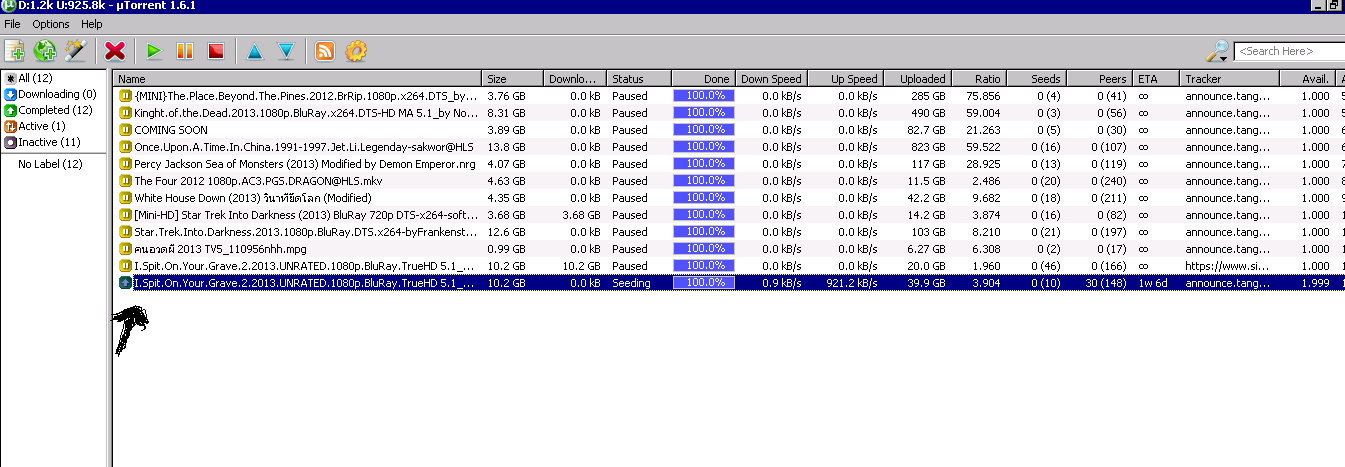The width and height of the screenshot is (1345, 467).
Task: Sort by the Peers column header
Action: click(x=1099, y=78)
